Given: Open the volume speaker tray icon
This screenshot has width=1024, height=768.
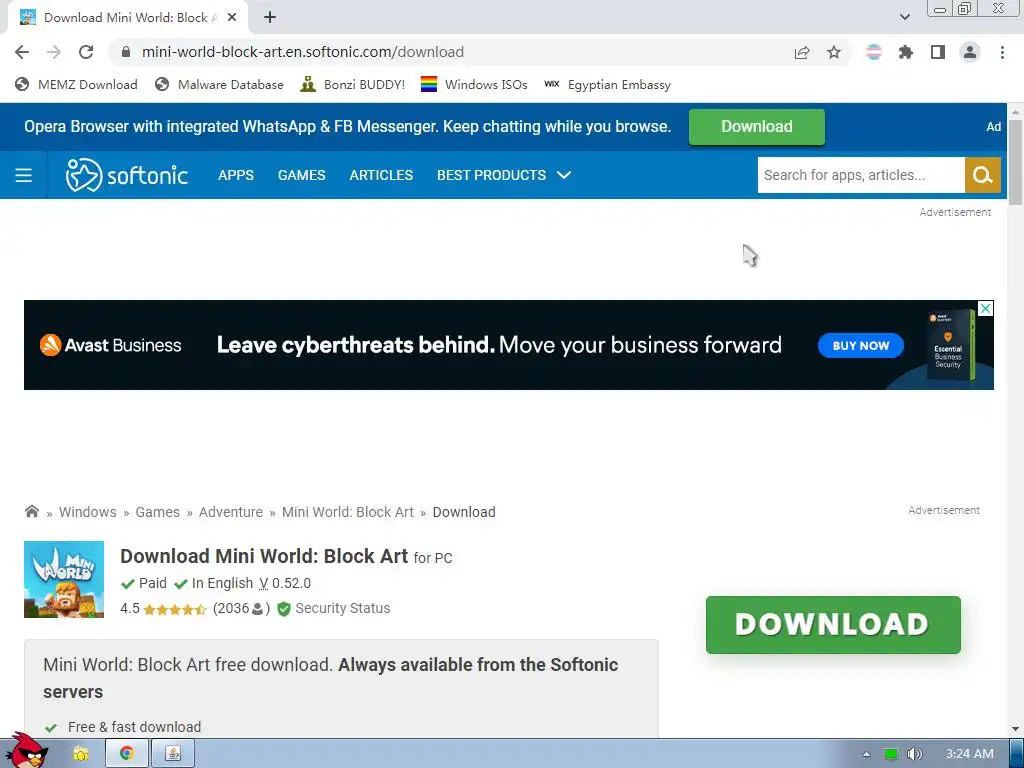Looking at the screenshot, I should coord(915,754).
